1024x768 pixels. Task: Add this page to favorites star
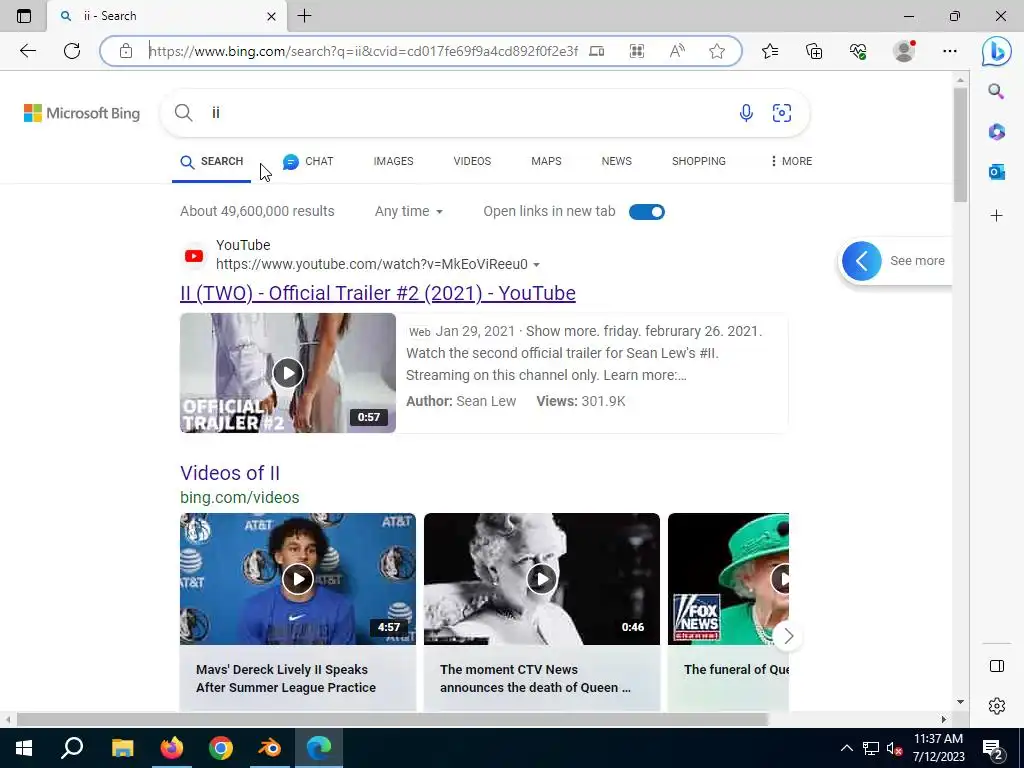(x=717, y=51)
